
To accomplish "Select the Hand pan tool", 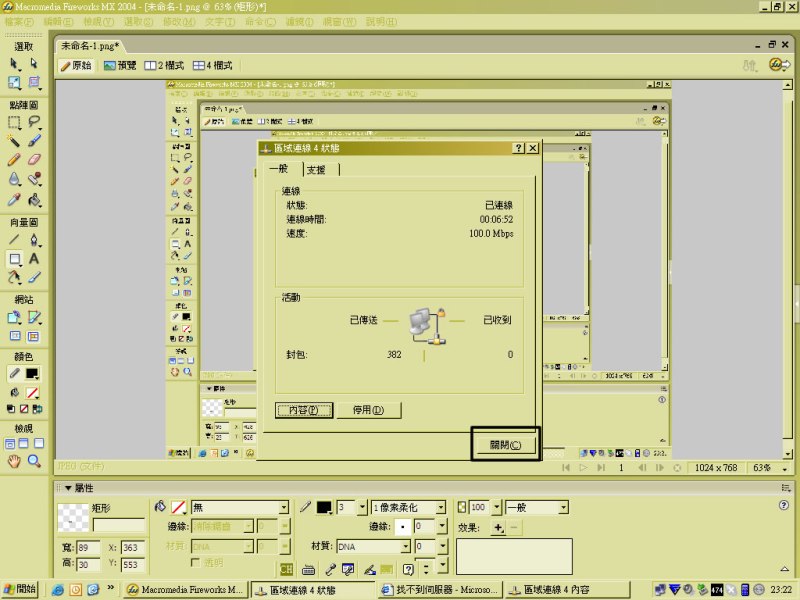I will point(14,461).
